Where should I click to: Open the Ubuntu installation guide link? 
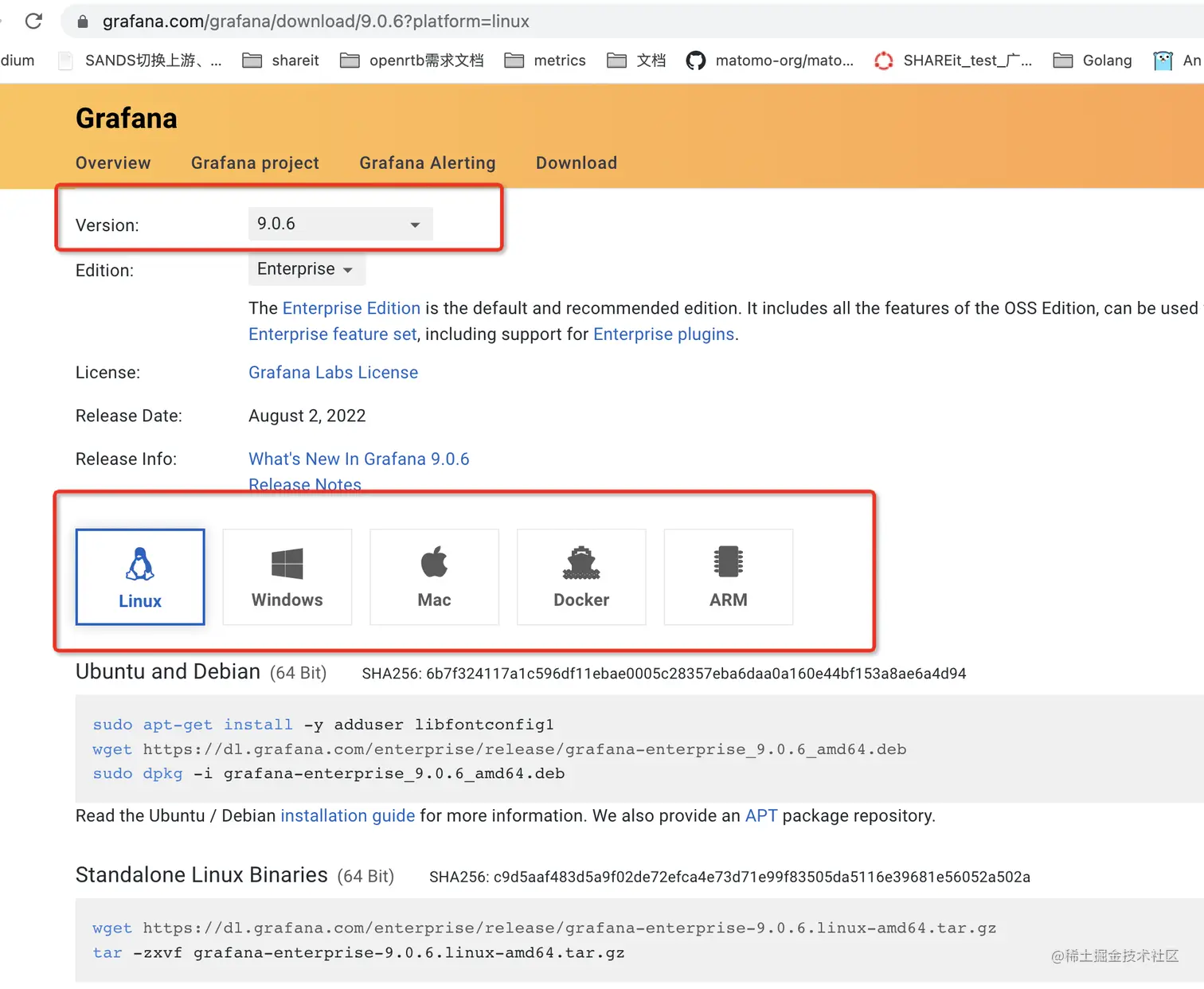(348, 816)
